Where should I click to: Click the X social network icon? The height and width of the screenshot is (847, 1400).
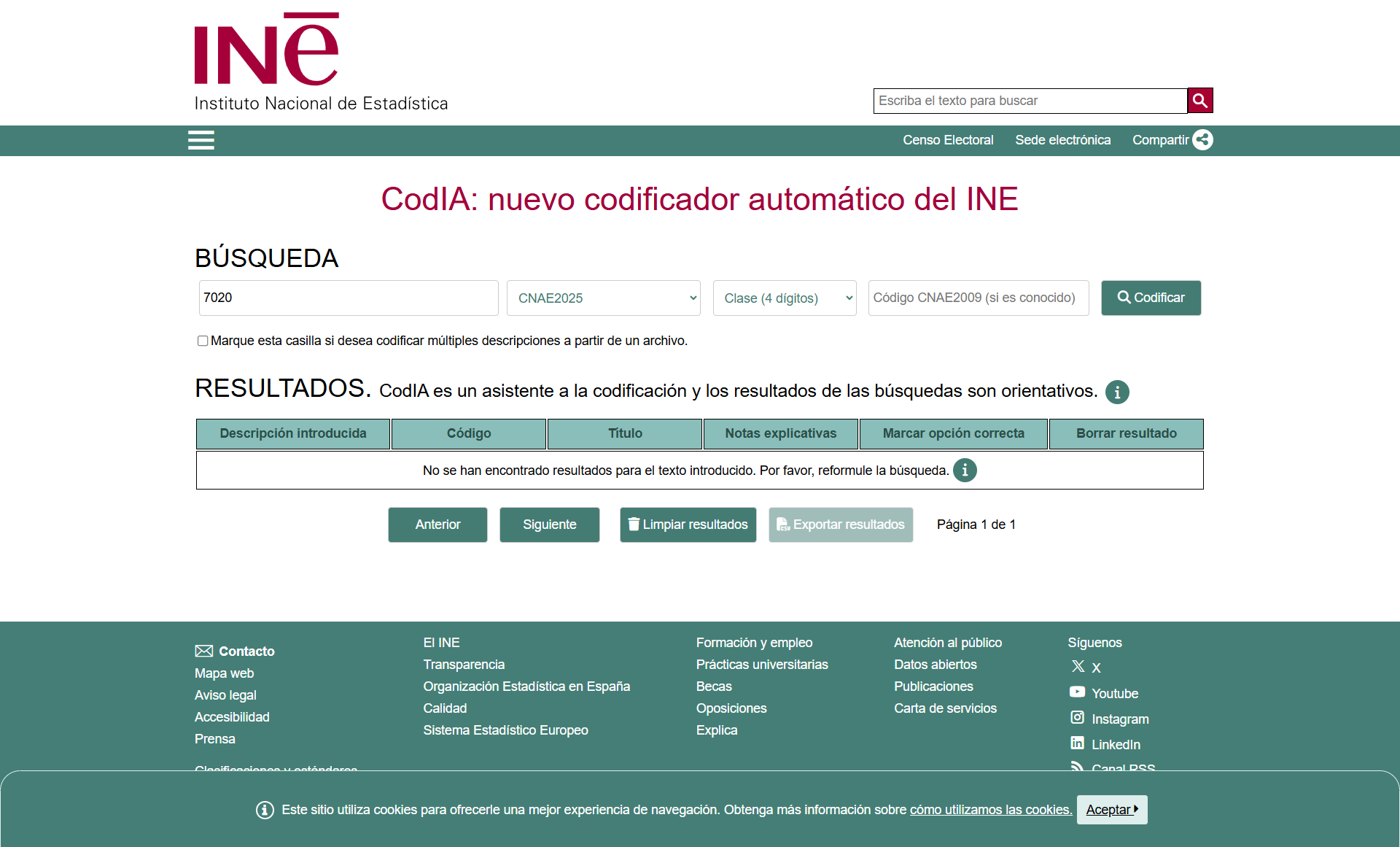click(1078, 666)
